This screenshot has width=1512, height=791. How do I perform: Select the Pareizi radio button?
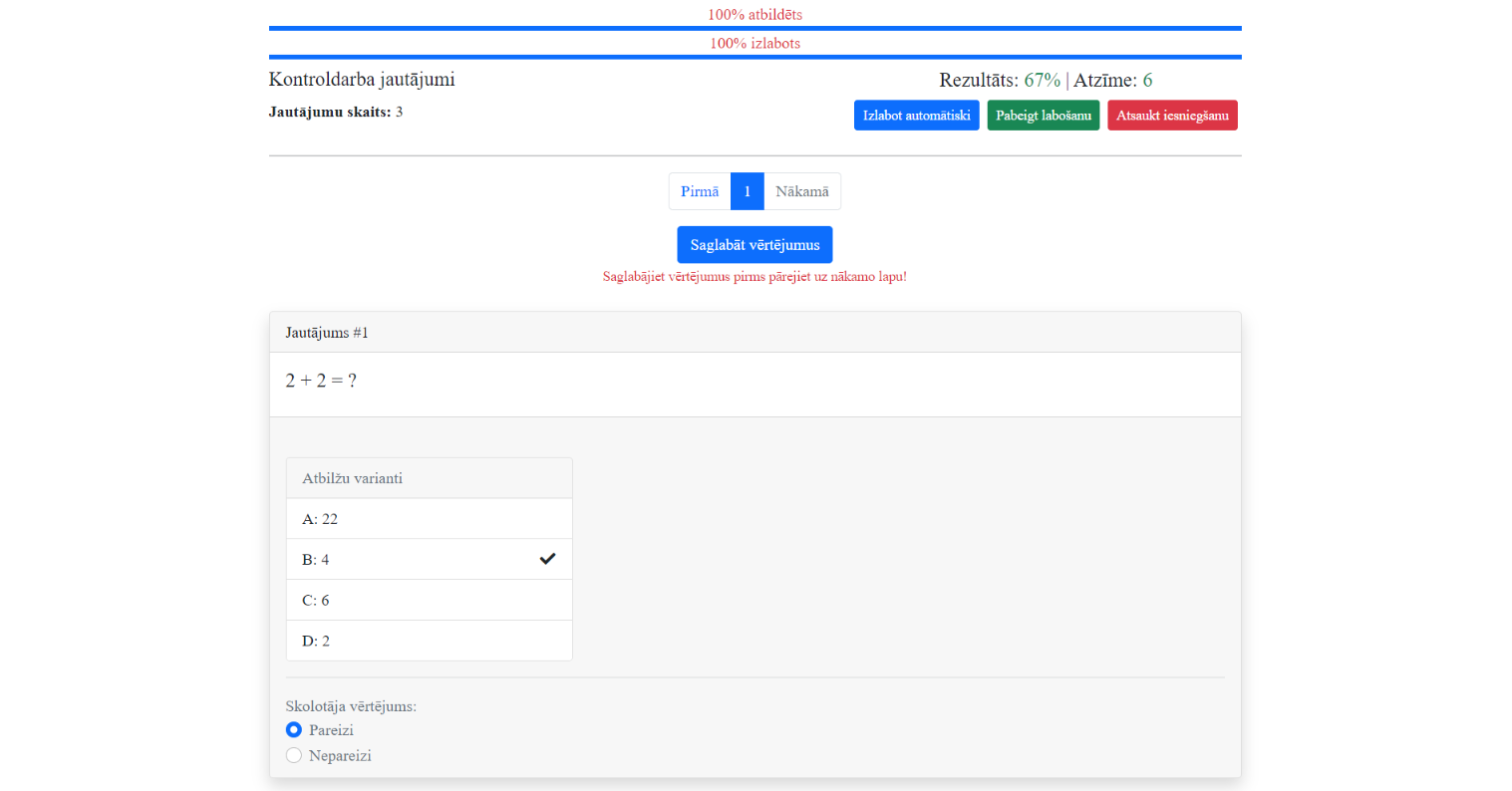[294, 730]
